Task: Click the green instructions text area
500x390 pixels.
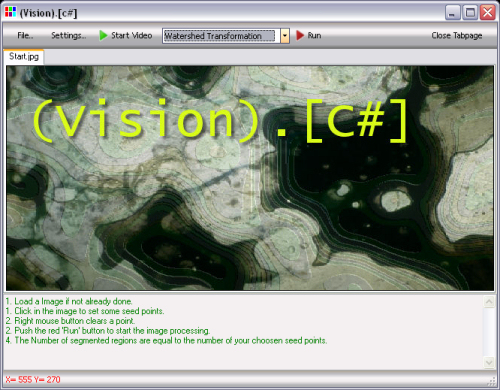Action: (x=243, y=331)
